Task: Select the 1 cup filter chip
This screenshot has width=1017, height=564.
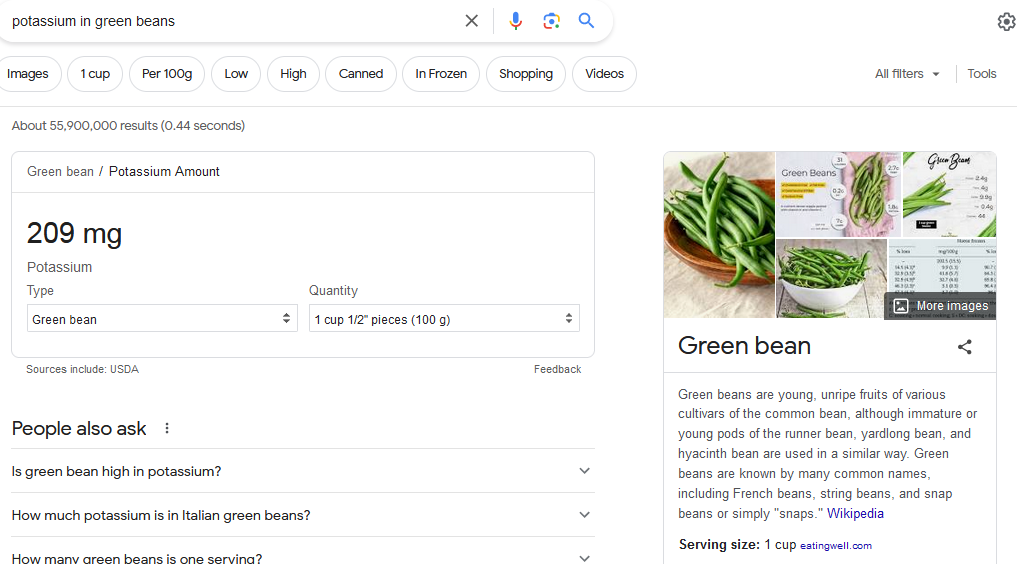Action: [x=95, y=74]
